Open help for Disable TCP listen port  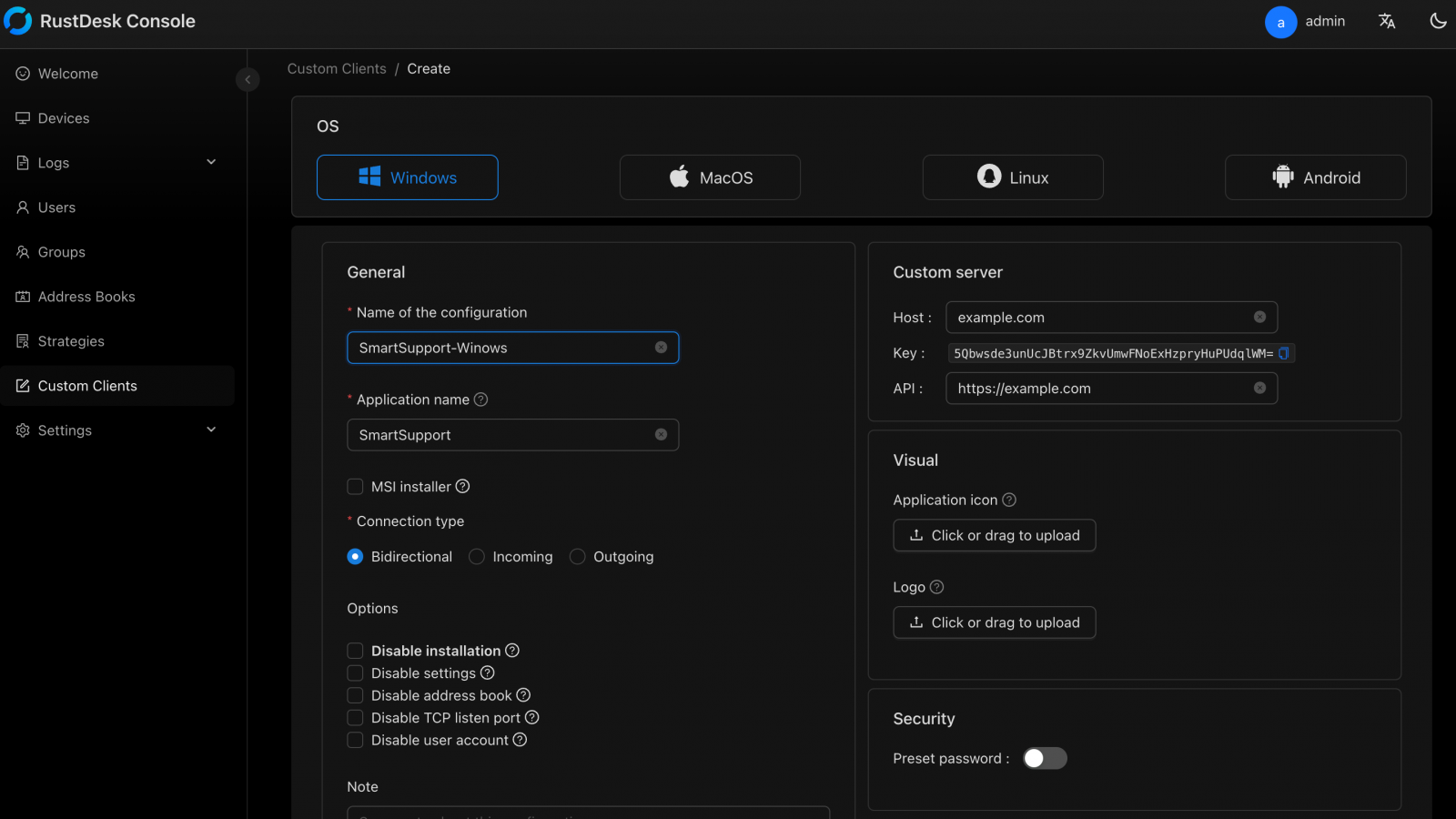coord(532,718)
